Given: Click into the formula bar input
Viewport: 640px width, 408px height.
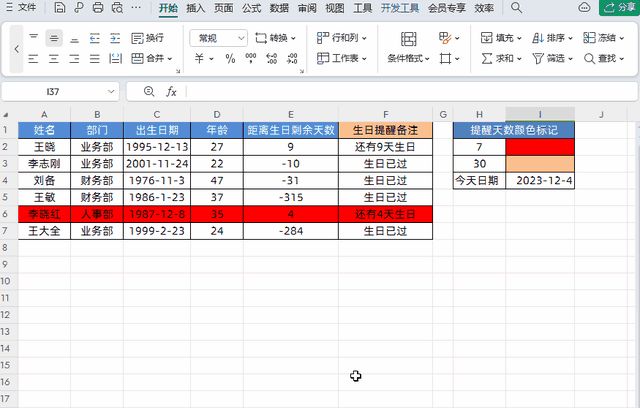Looking at the screenshot, I should pos(410,92).
